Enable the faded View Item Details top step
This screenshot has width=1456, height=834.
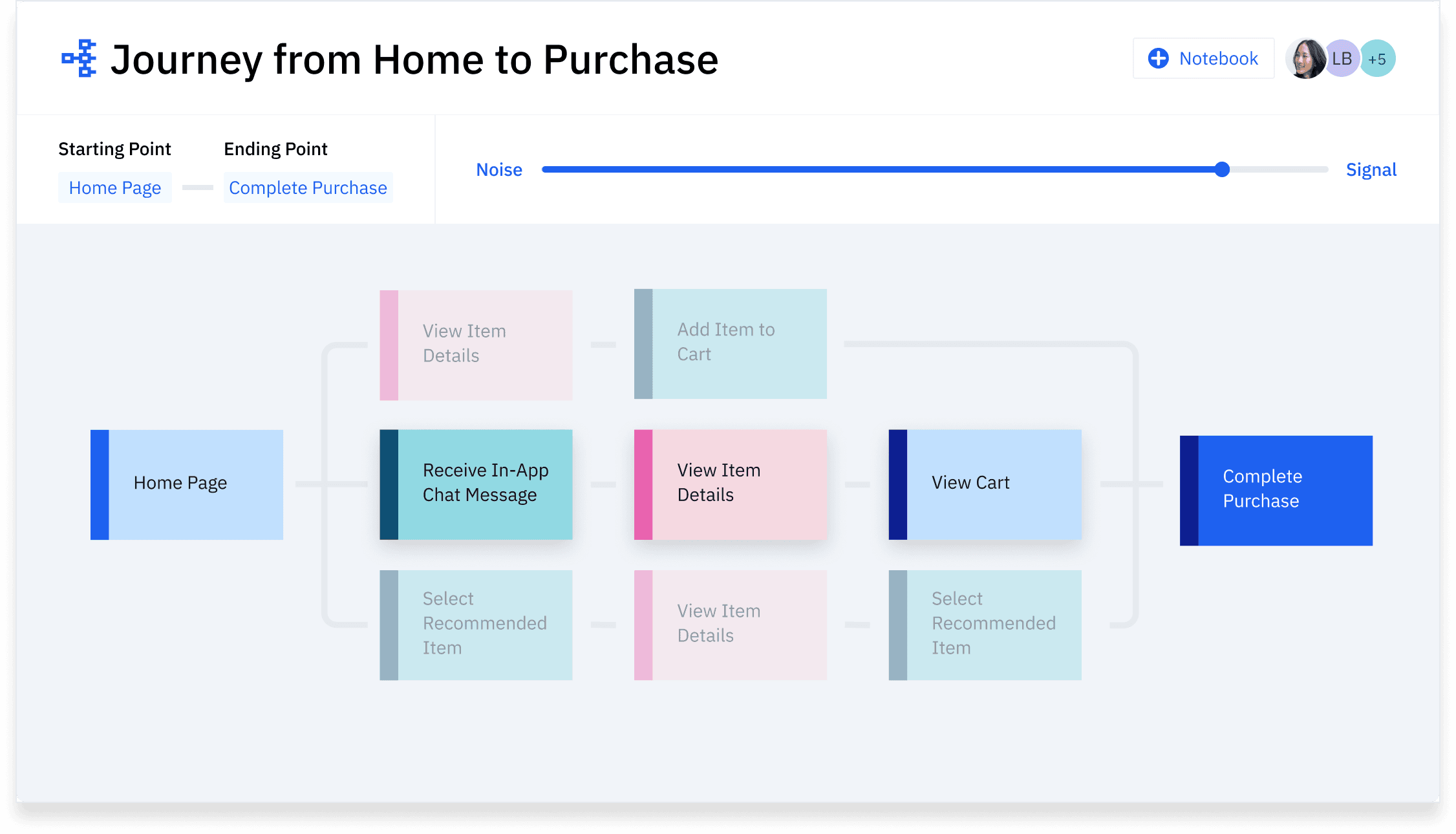pos(476,343)
